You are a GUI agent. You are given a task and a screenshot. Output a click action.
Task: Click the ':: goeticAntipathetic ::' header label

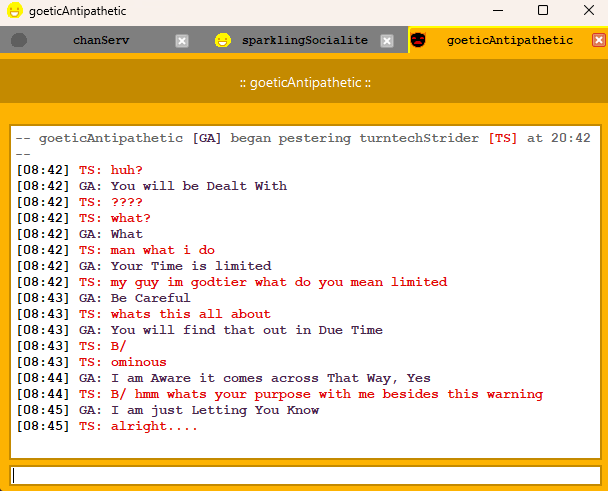[305, 83]
